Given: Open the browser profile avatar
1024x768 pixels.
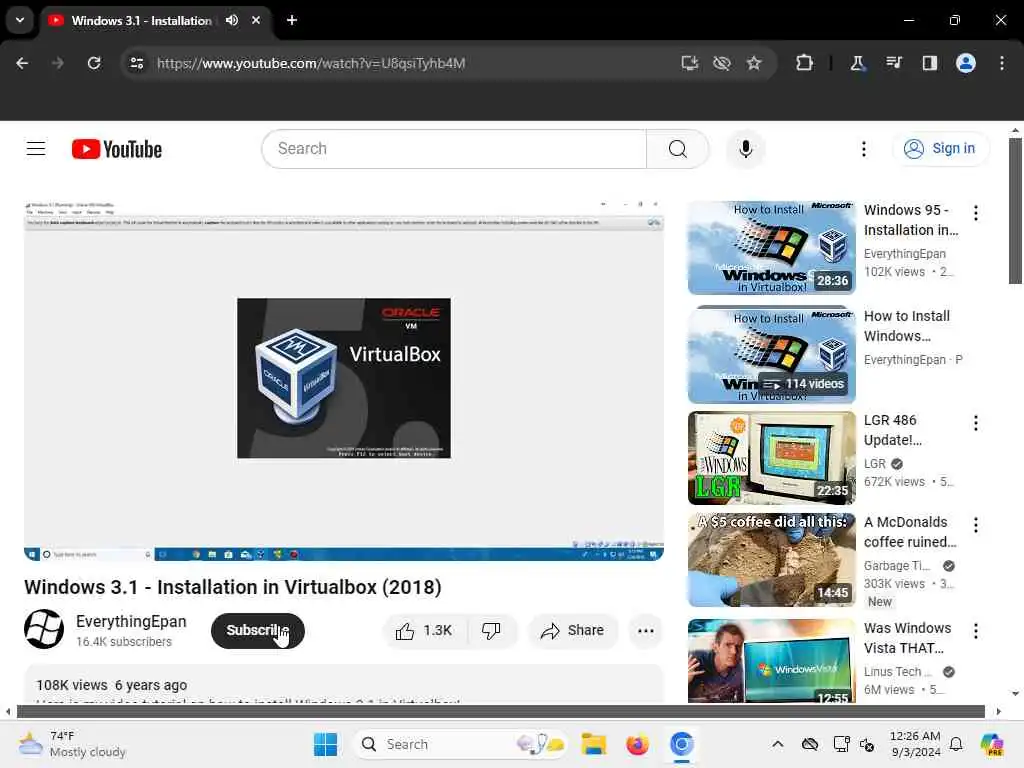Looking at the screenshot, I should click(x=966, y=63).
